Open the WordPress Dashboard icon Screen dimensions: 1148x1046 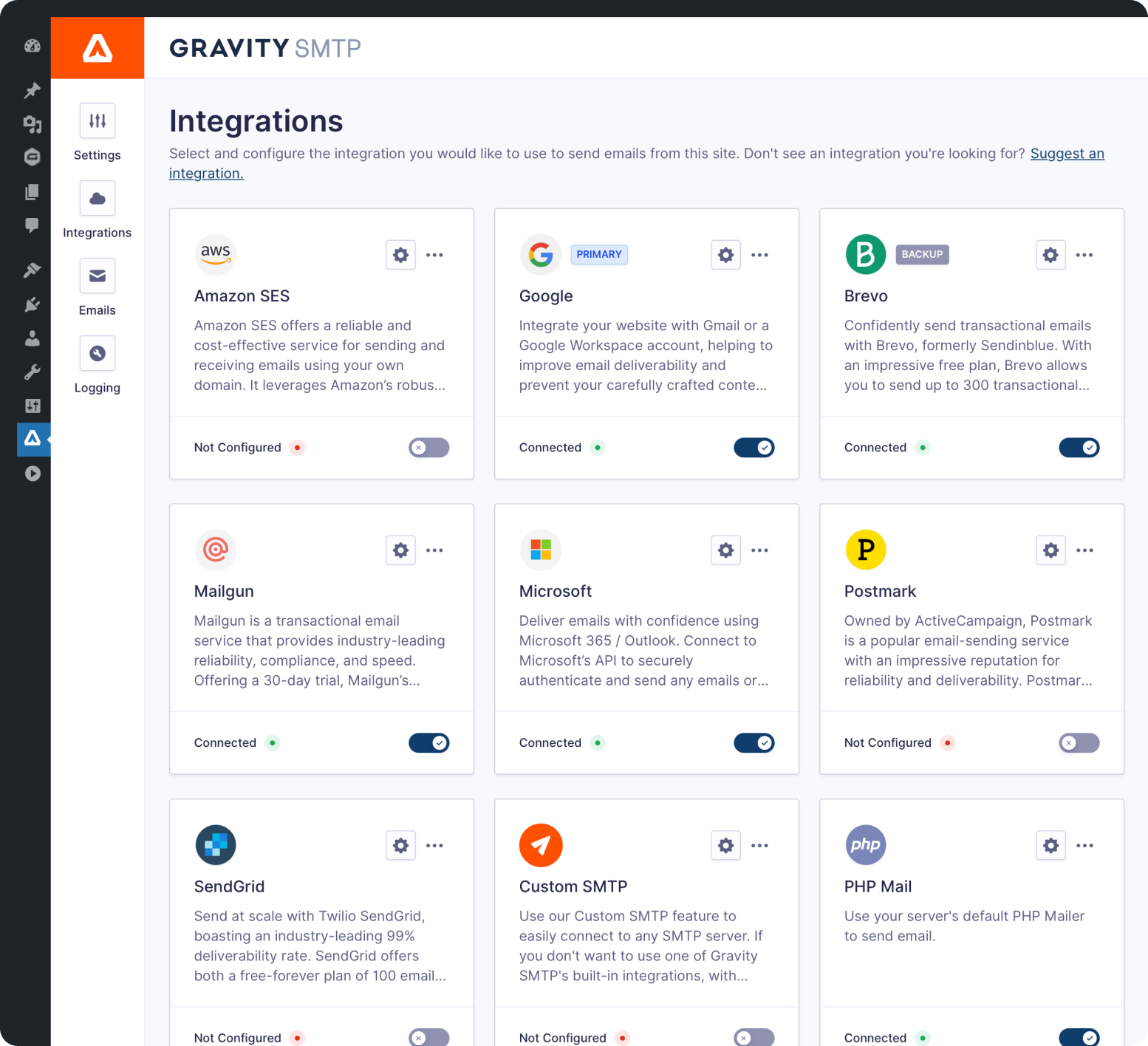(x=33, y=46)
